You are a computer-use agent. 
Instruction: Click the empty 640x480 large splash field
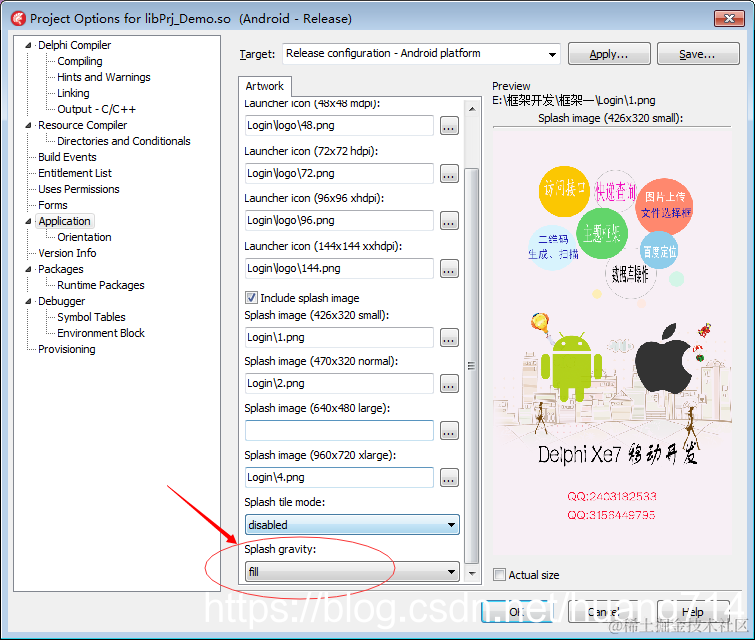tap(339, 431)
